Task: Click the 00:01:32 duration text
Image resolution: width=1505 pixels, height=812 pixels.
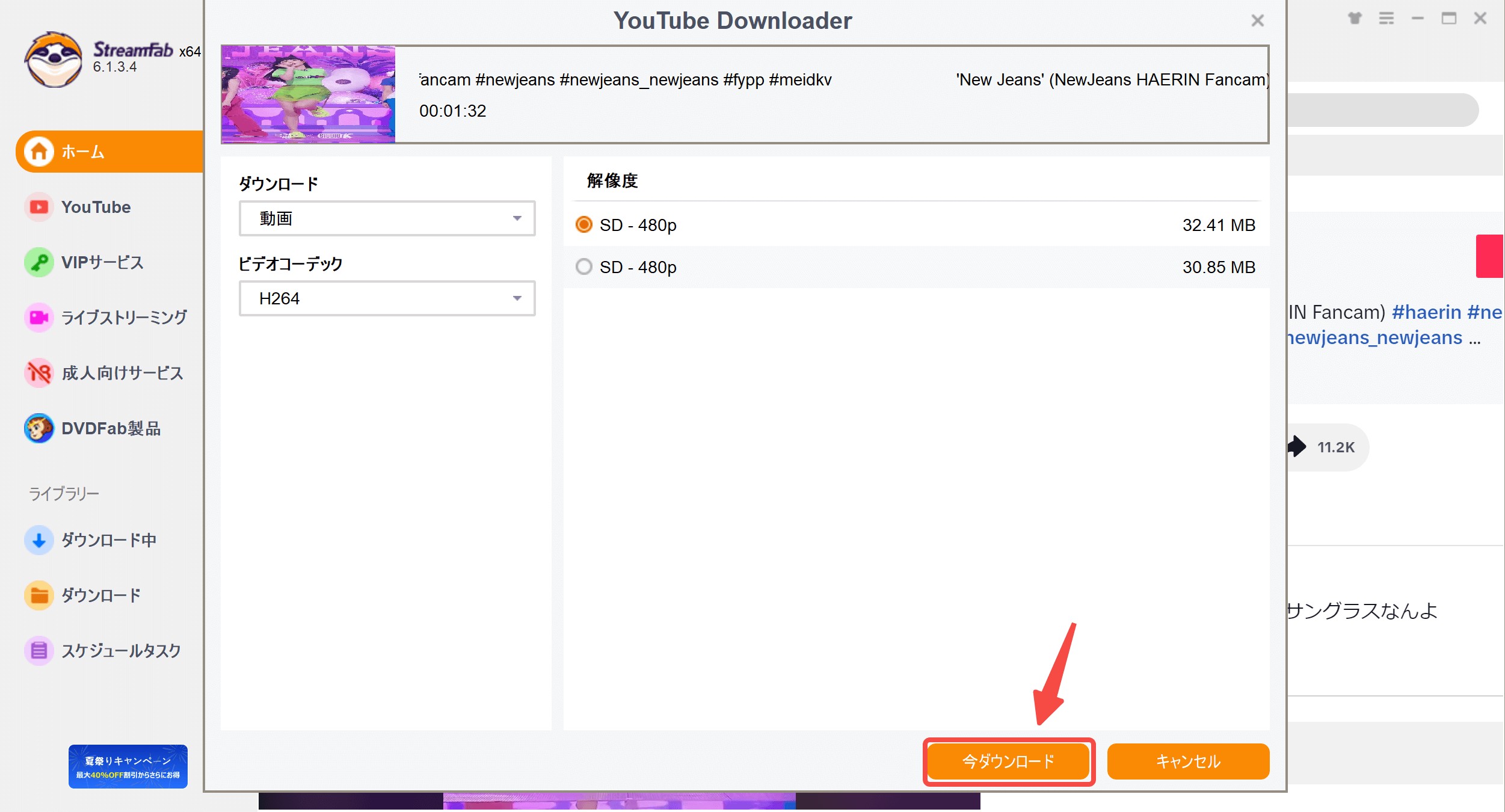Action: (453, 111)
